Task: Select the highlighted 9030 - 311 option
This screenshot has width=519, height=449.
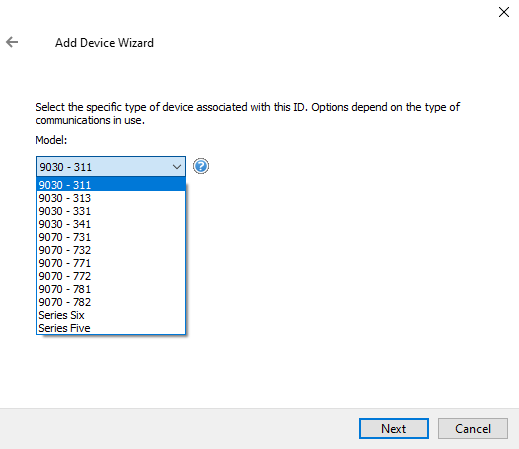Action: 111,185
